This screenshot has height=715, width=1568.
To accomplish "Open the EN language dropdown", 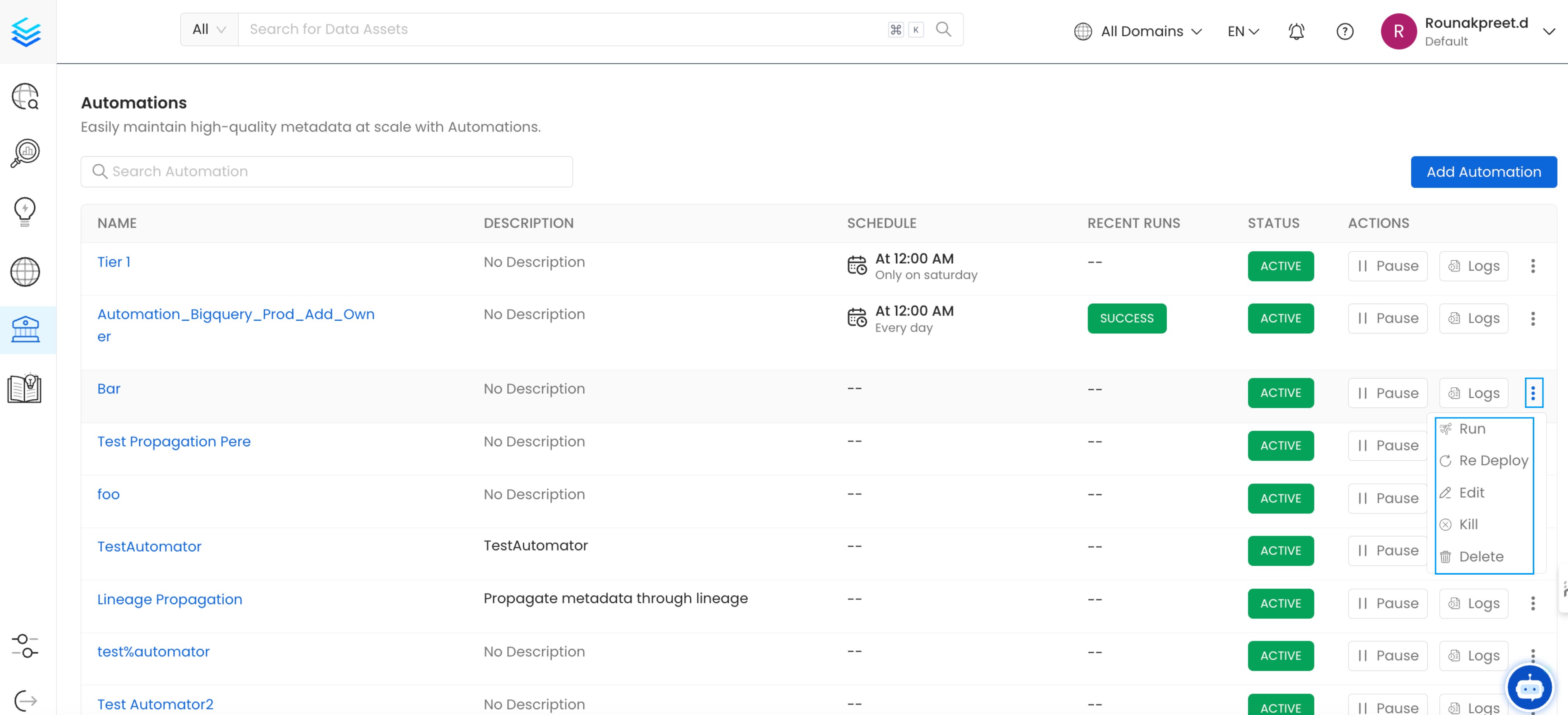I will coord(1242,31).
